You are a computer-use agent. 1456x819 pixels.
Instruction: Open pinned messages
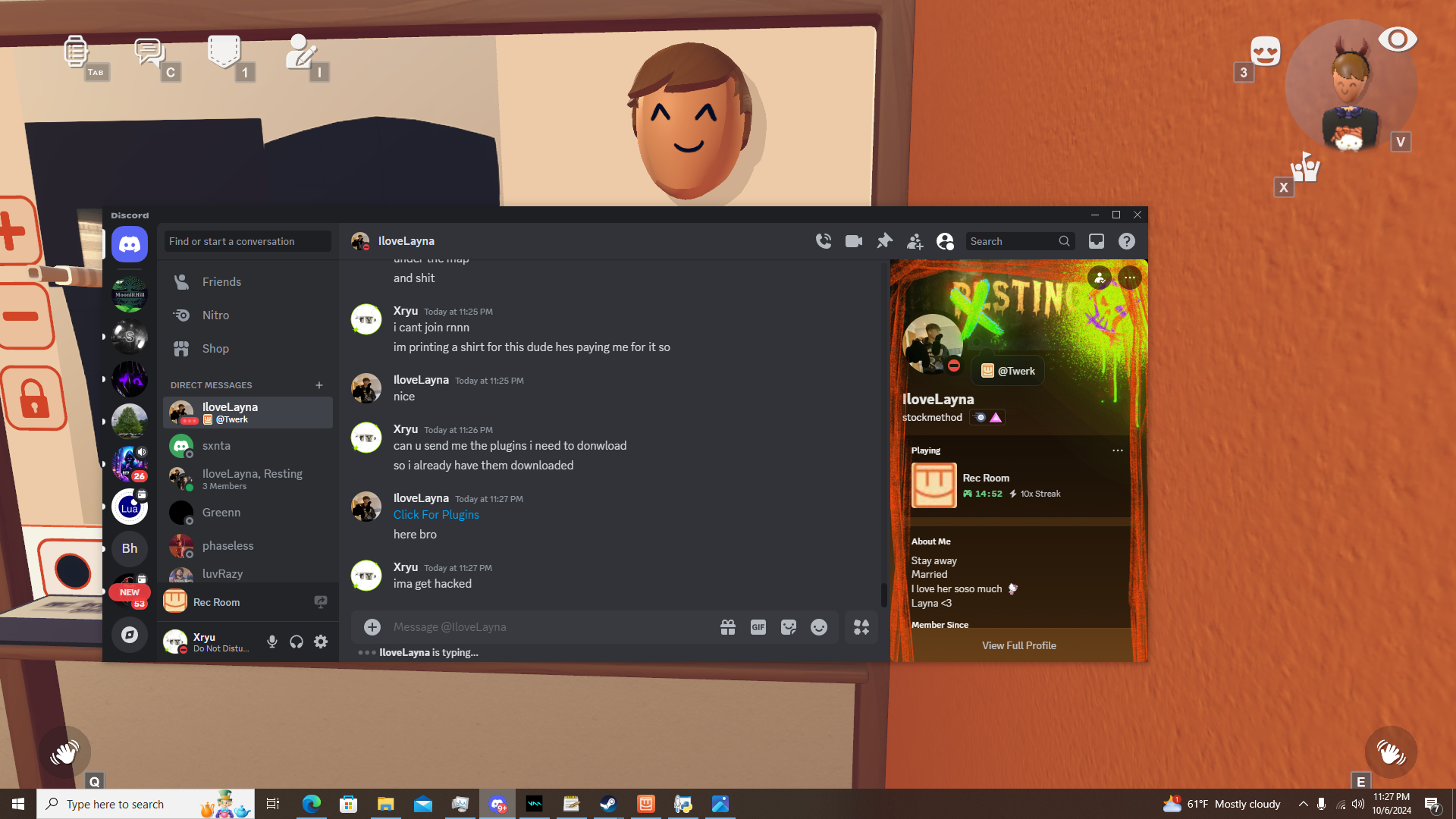click(884, 241)
